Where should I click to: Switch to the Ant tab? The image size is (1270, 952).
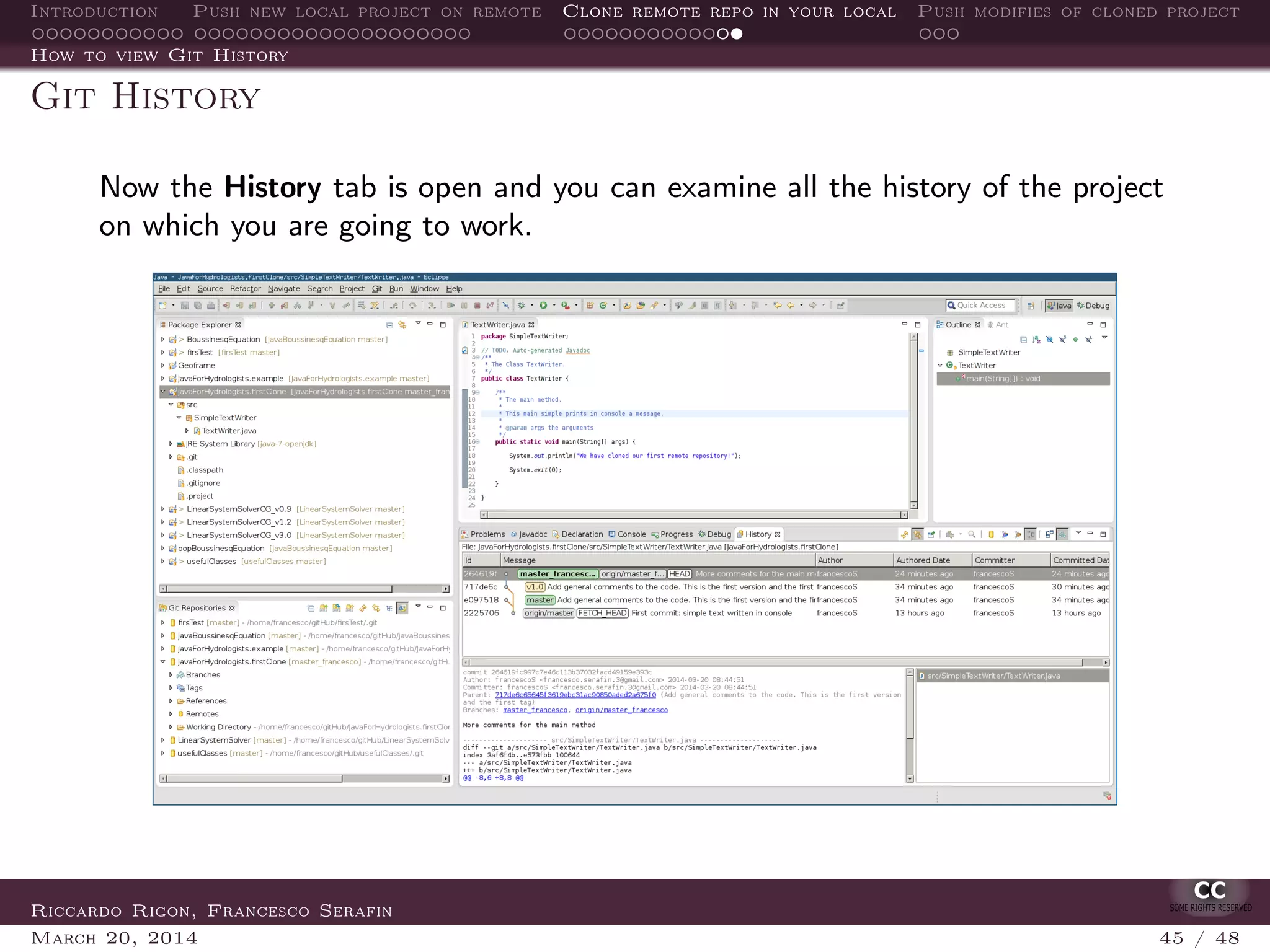pos(998,325)
